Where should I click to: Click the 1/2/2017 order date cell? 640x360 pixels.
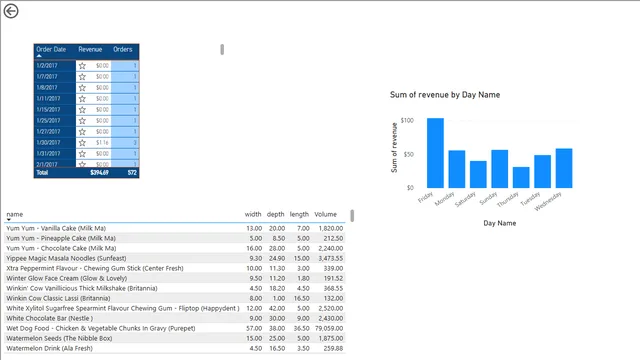pyautogui.click(x=55, y=66)
